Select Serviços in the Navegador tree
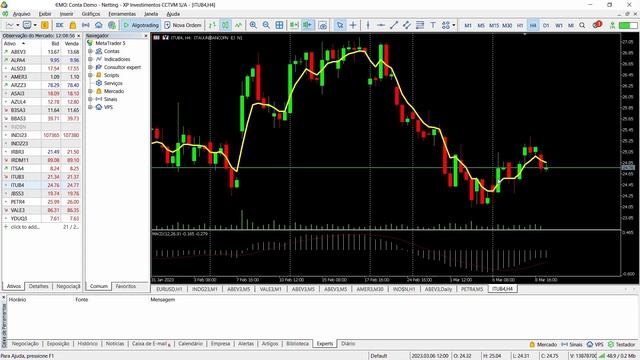This screenshot has width=640, height=360. click(113, 83)
